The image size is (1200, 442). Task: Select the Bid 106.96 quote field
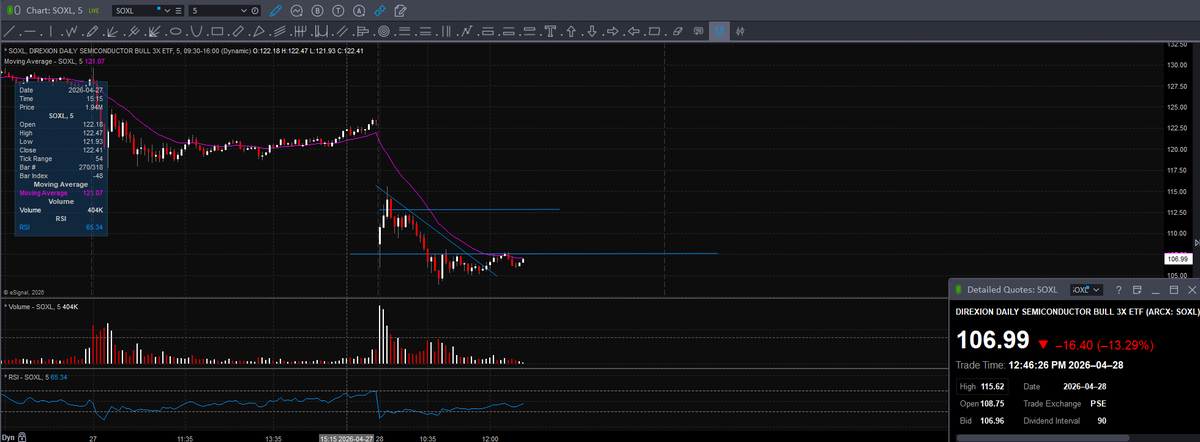[x=982, y=421]
